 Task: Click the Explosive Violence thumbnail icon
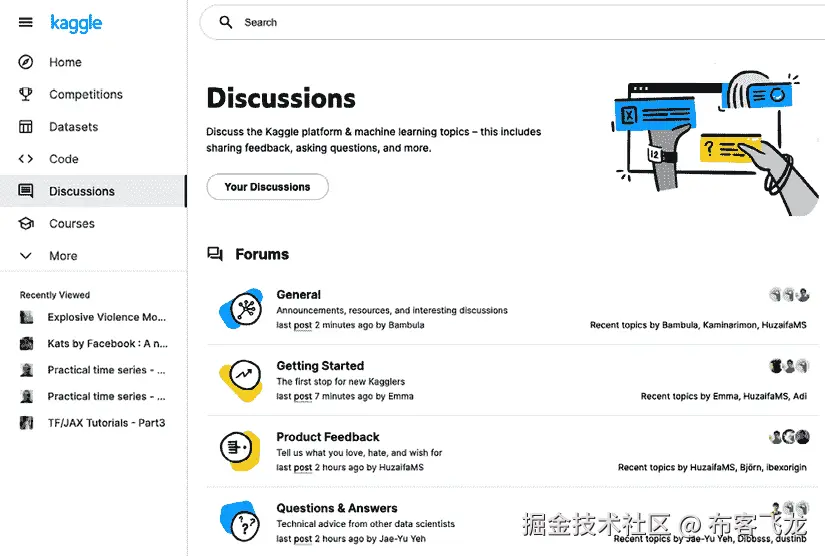pos(26,317)
